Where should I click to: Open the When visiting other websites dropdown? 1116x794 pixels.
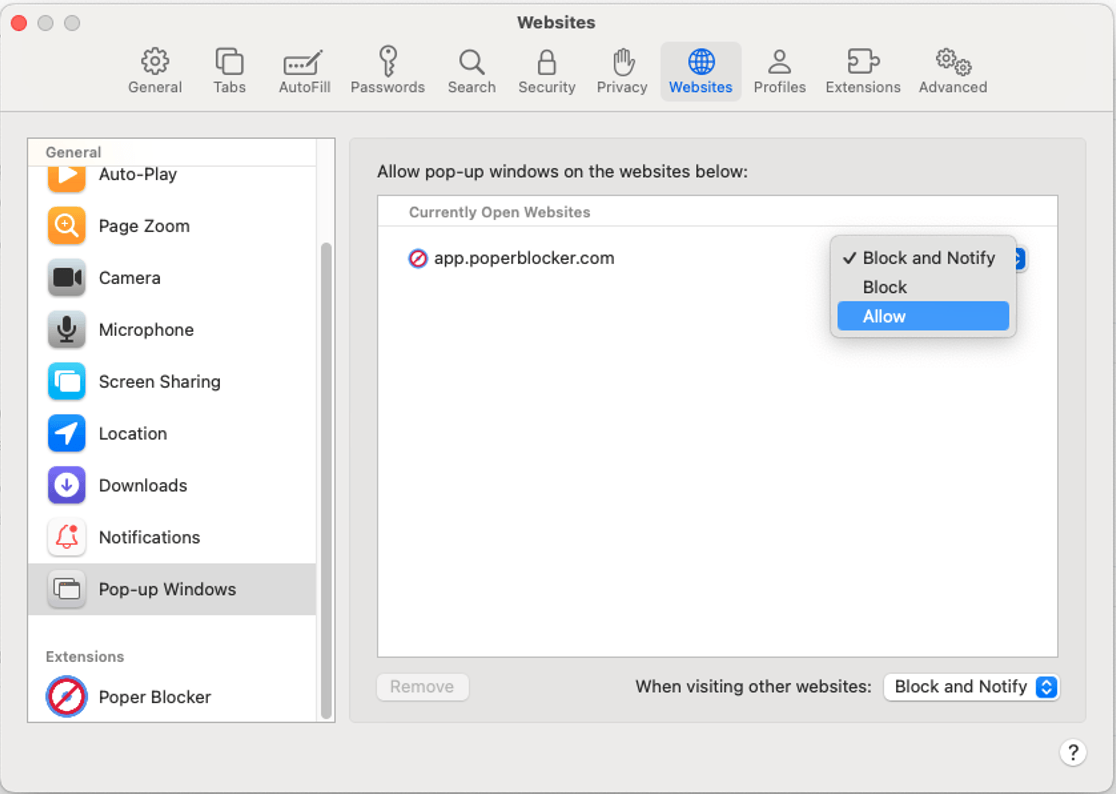point(970,687)
